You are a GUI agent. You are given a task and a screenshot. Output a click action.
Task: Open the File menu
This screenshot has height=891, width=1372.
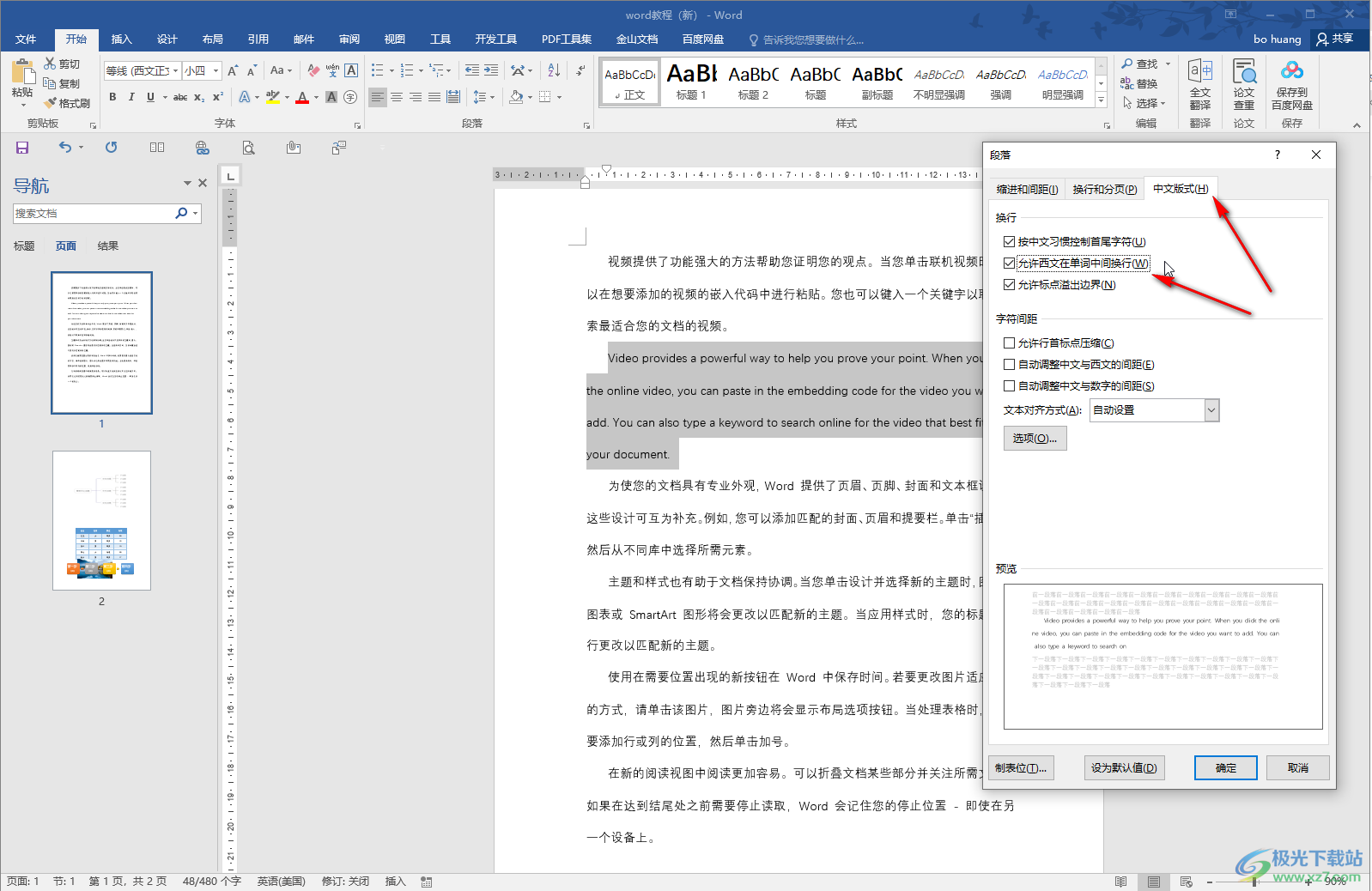26,39
